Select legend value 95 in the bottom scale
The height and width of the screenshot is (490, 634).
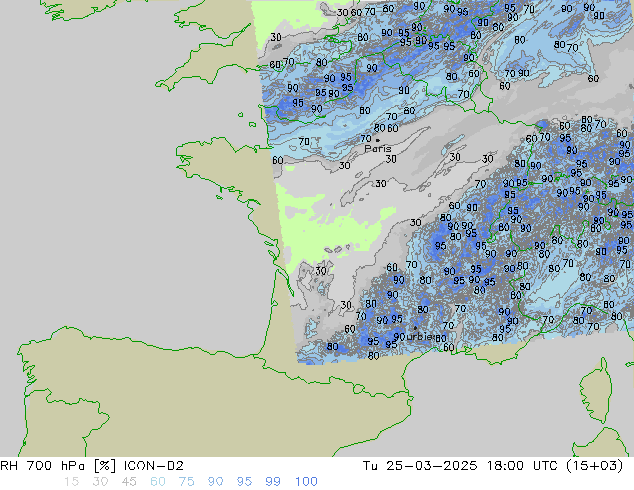pyautogui.click(x=244, y=482)
